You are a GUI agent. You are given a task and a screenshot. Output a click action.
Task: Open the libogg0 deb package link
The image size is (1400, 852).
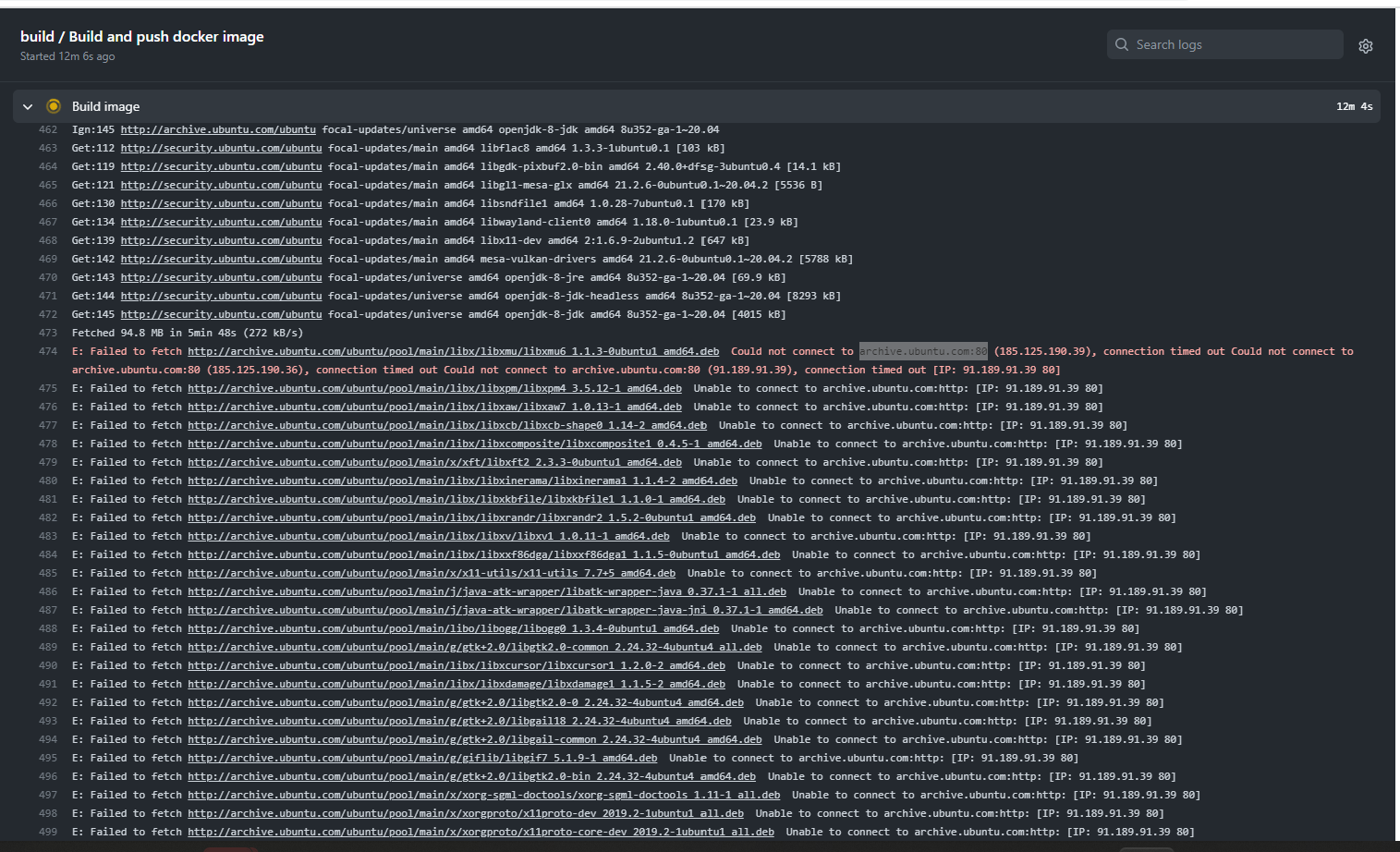tap(453, 628)
